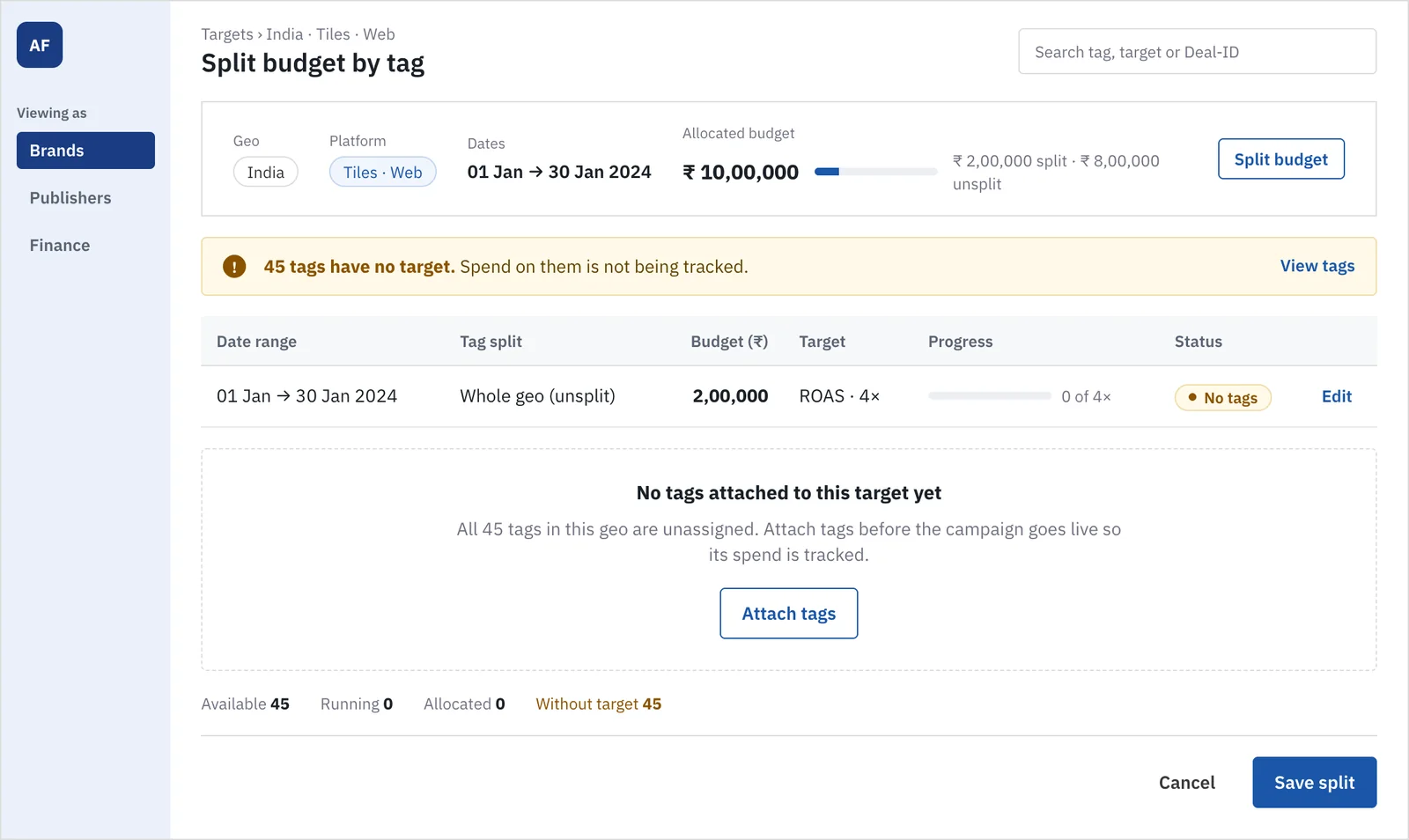The height and width of the screenshot is (840, 1409).
Task: Focus the search tag, target or Deal-ID field
Action: tap(1198, 51)
